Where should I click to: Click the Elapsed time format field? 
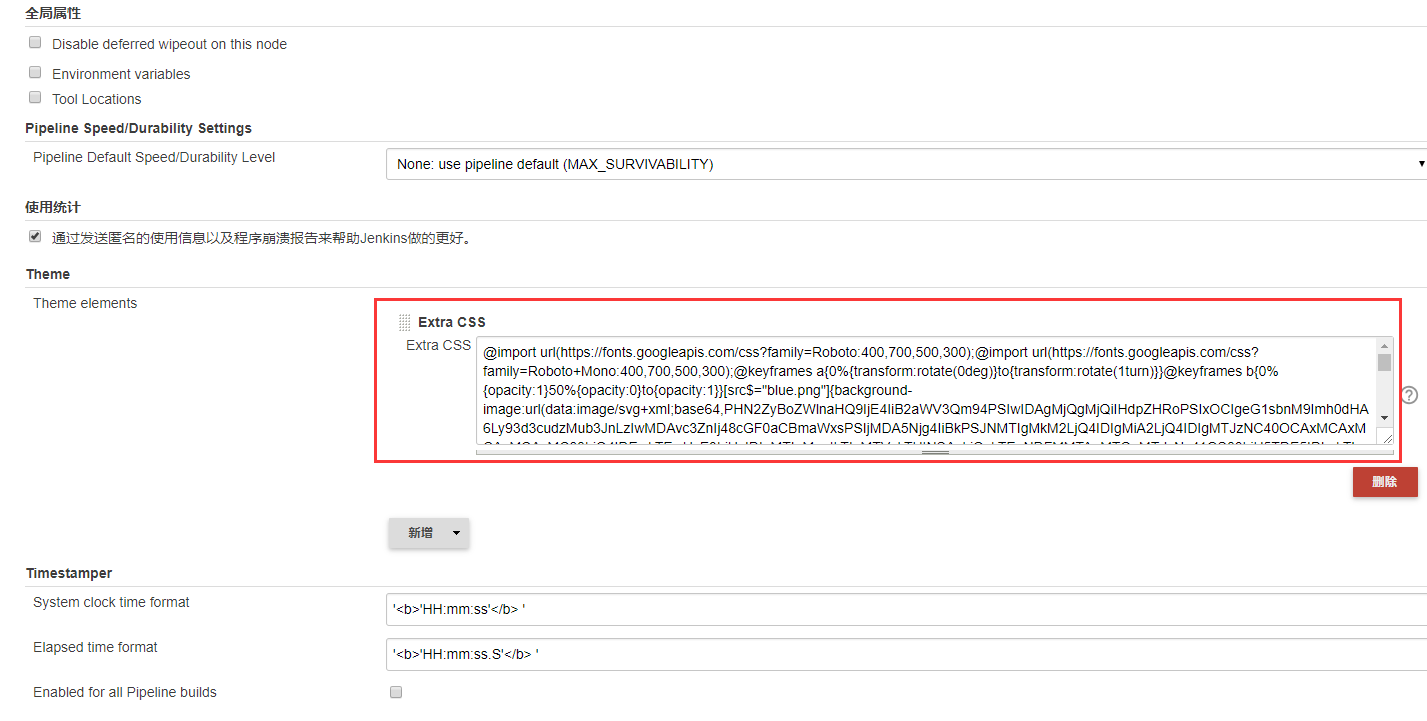pyautogui.click(x=700, y=653)
